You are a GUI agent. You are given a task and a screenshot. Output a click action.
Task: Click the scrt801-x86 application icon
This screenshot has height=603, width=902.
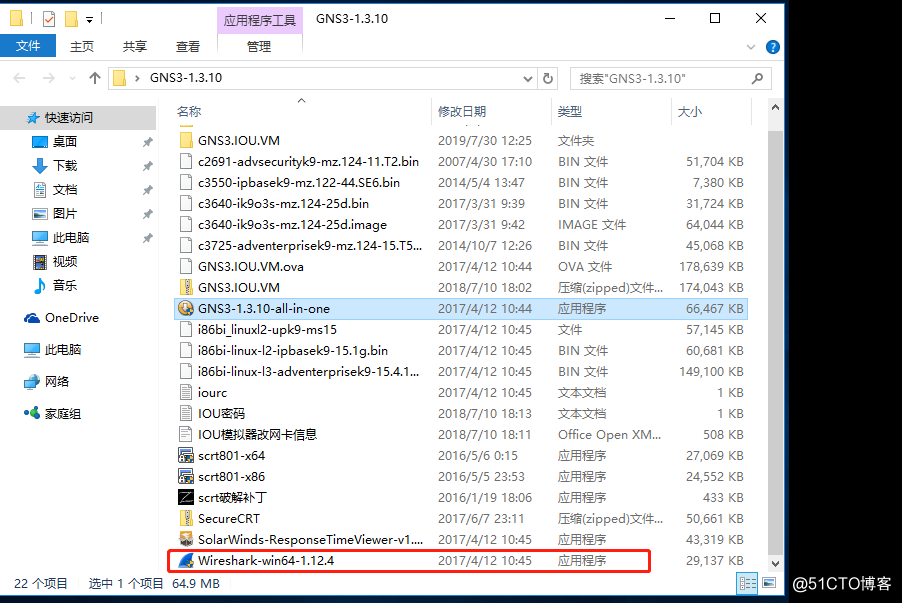(186, 476)
